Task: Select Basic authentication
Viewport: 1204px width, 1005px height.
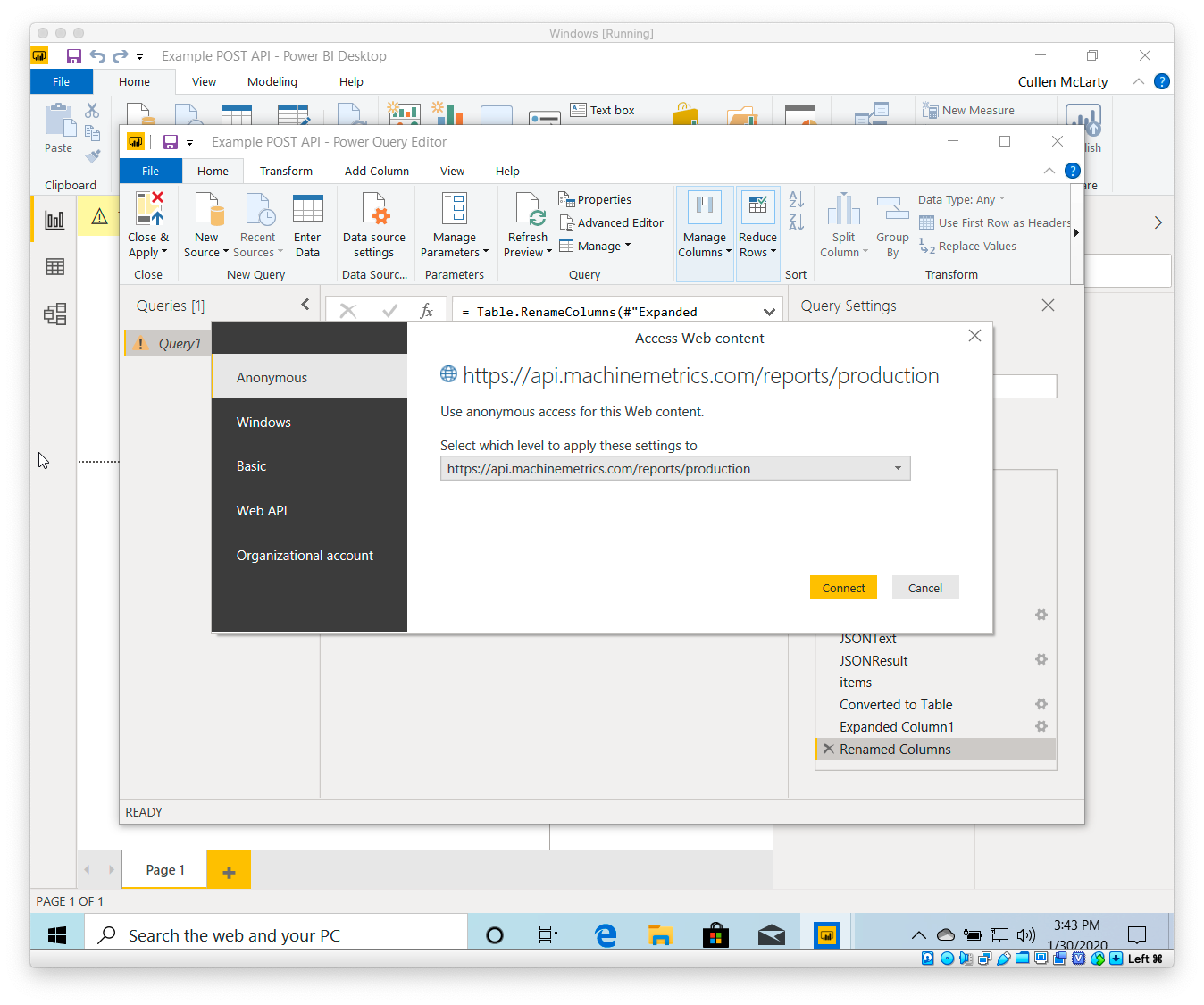Action: click(x=309, y=466)
